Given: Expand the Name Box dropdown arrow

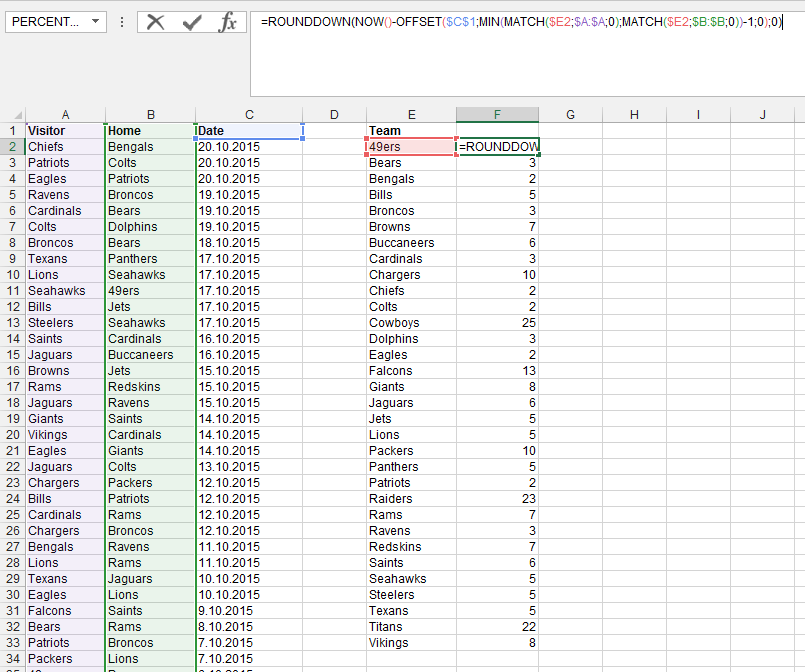Looking at the screenshot, I should click(95, 22).
